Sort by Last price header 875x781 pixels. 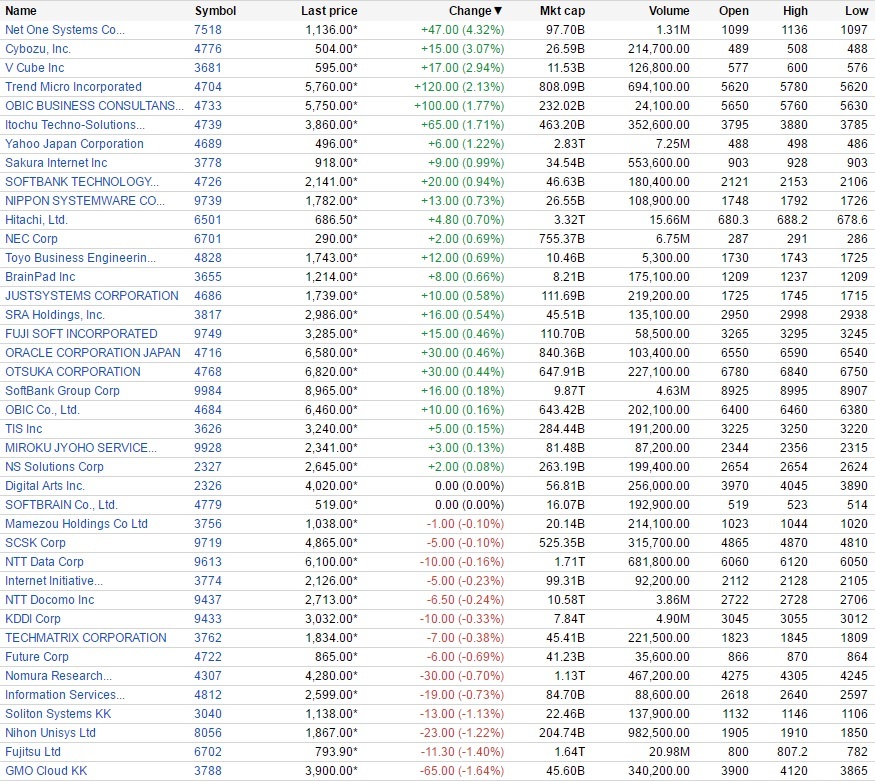tap(329, 11)
